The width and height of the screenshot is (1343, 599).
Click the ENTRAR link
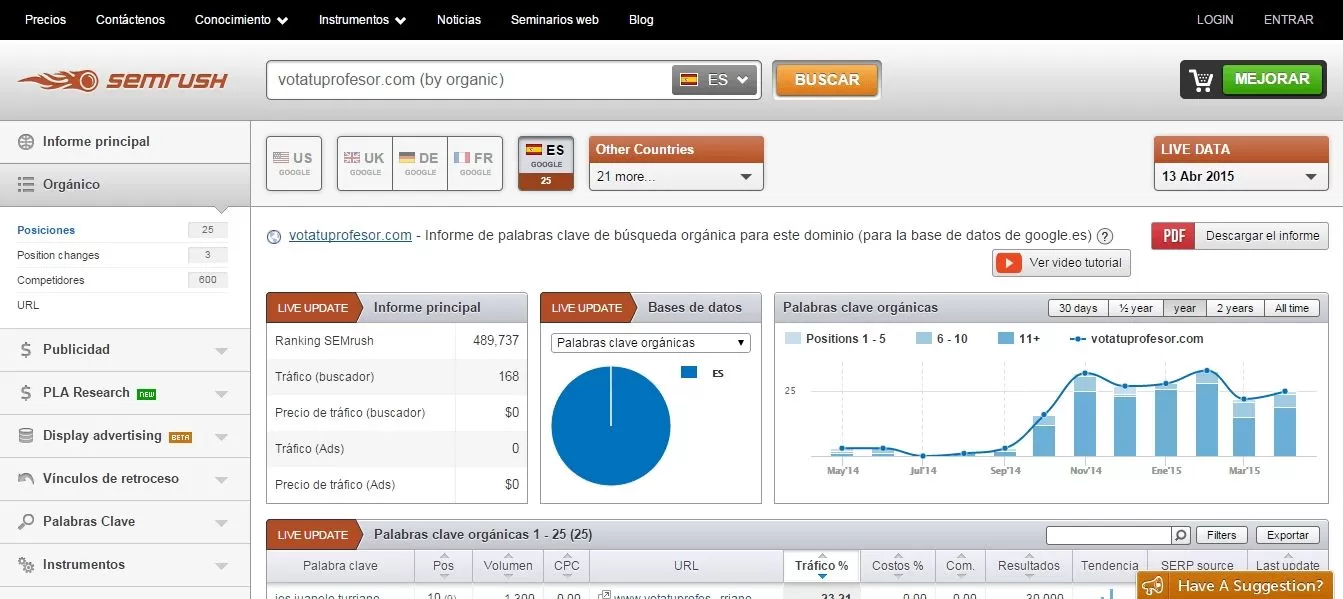click(1289, 20)
